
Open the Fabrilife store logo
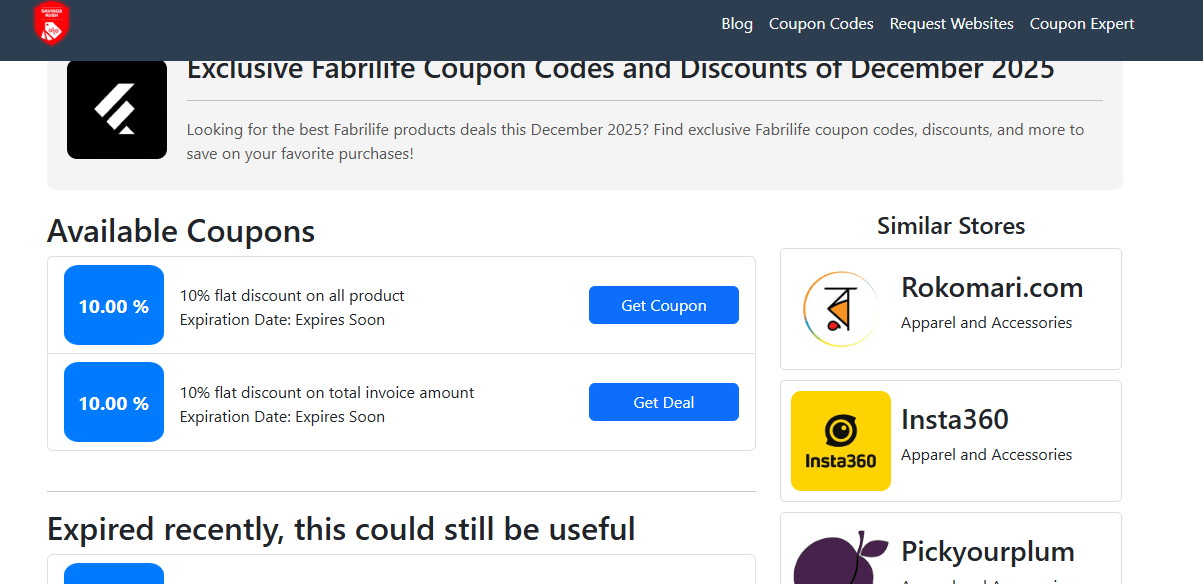pyautogui.click(x=116, y=110)
